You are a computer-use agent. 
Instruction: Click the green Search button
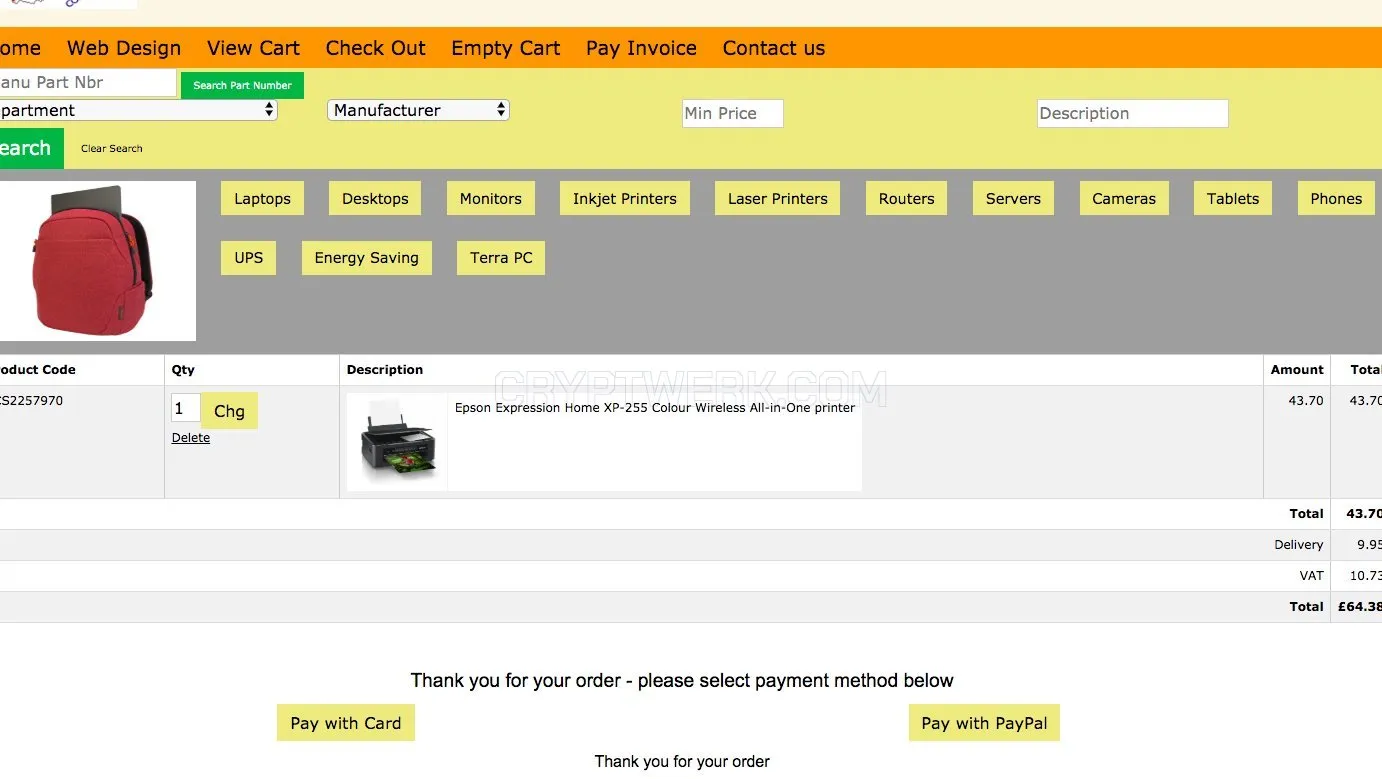click(x=30, y=148)
